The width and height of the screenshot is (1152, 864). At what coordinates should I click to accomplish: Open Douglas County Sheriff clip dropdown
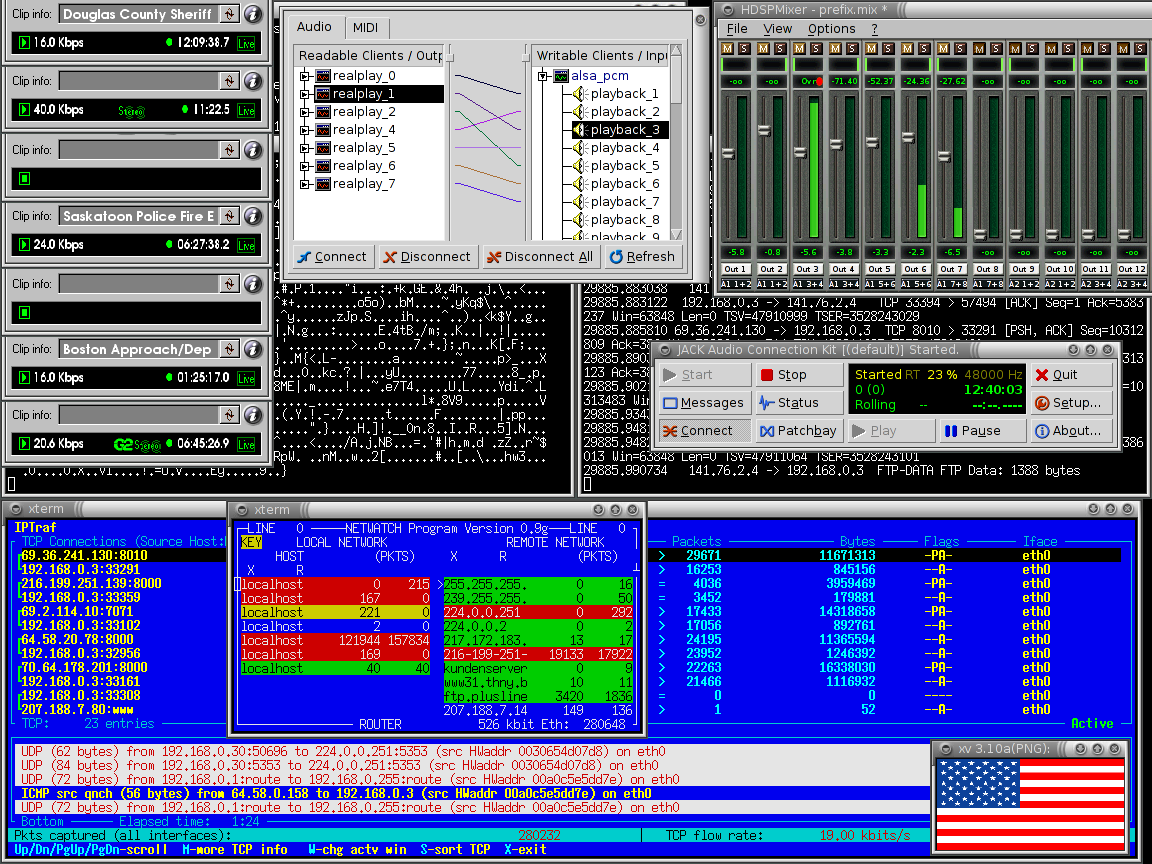(x=229, y=14)
